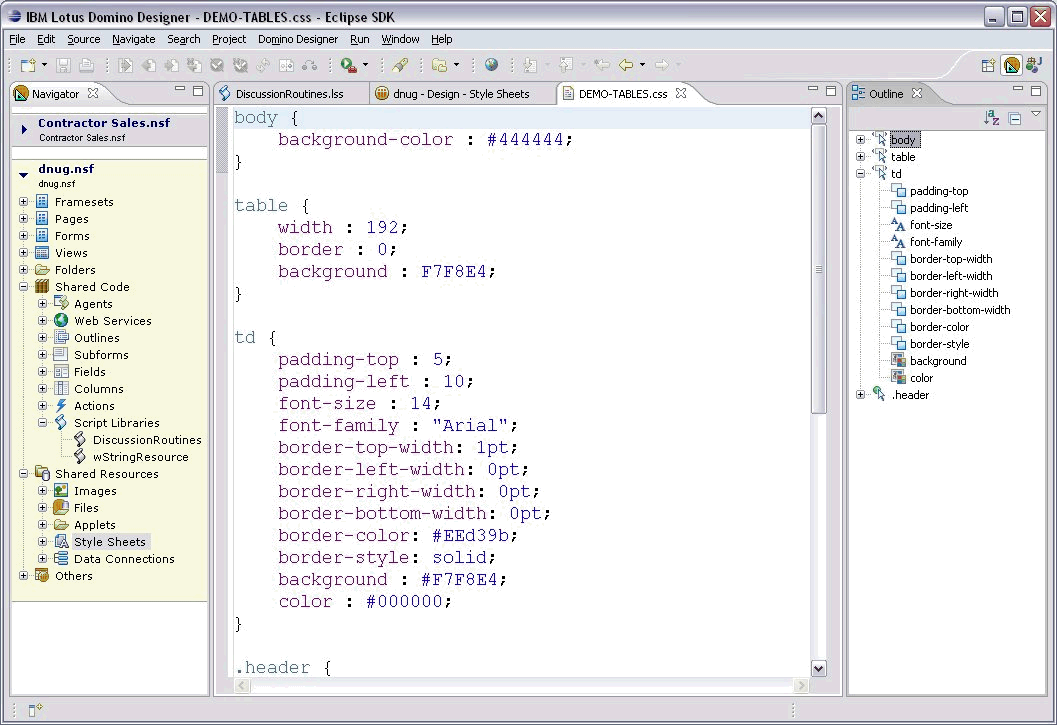Click the status bar icon at bottom left
The image size is (1057, 725).
tap(35, 709)
